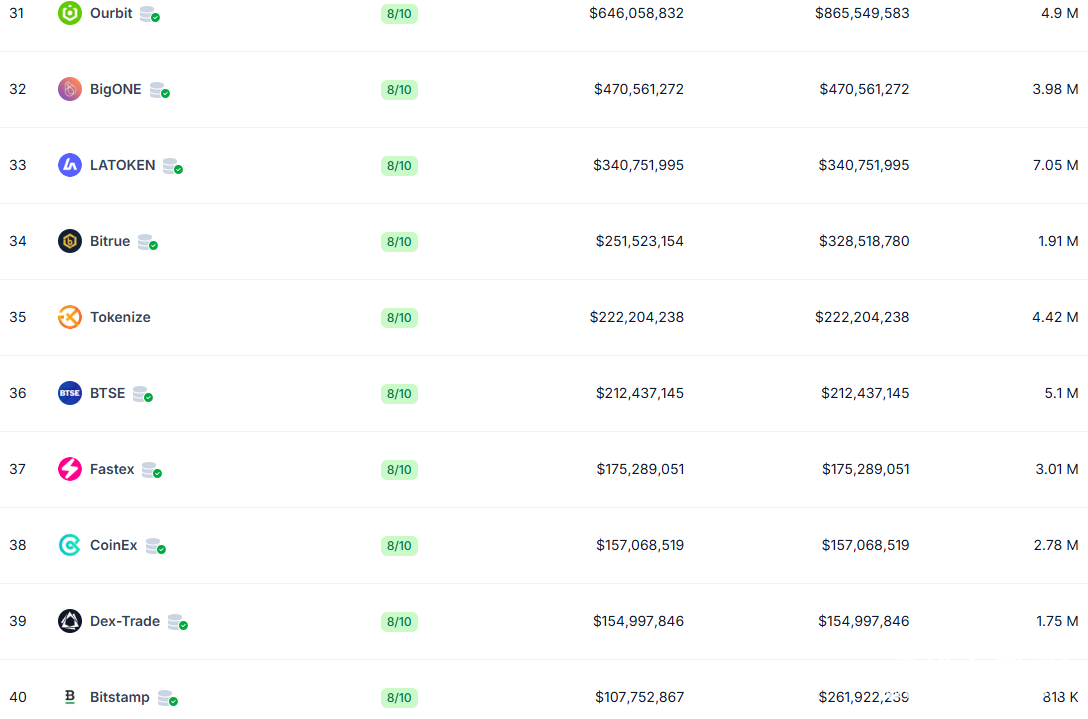The width and height of the screenshot is (1088, 719).
Task: Open the Tokenize exchange name link
Action: 120,317
